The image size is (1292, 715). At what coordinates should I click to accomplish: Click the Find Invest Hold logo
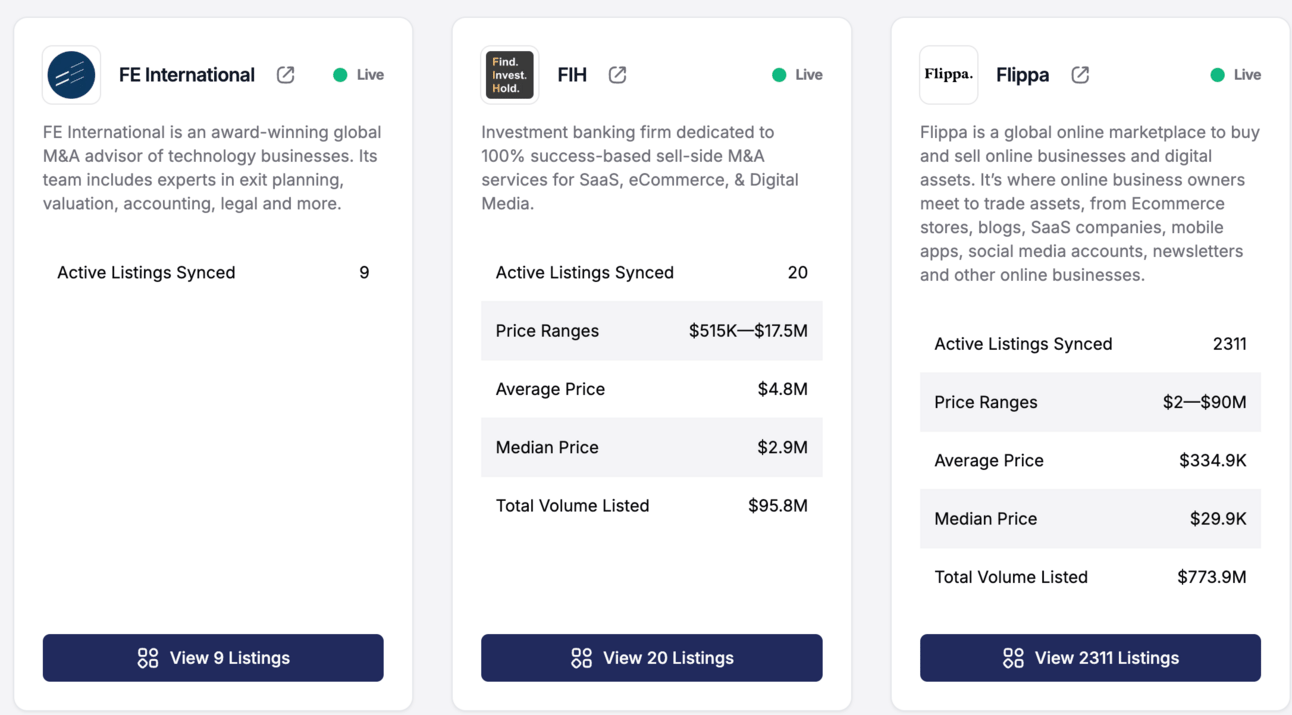click(x=510, y=75)
